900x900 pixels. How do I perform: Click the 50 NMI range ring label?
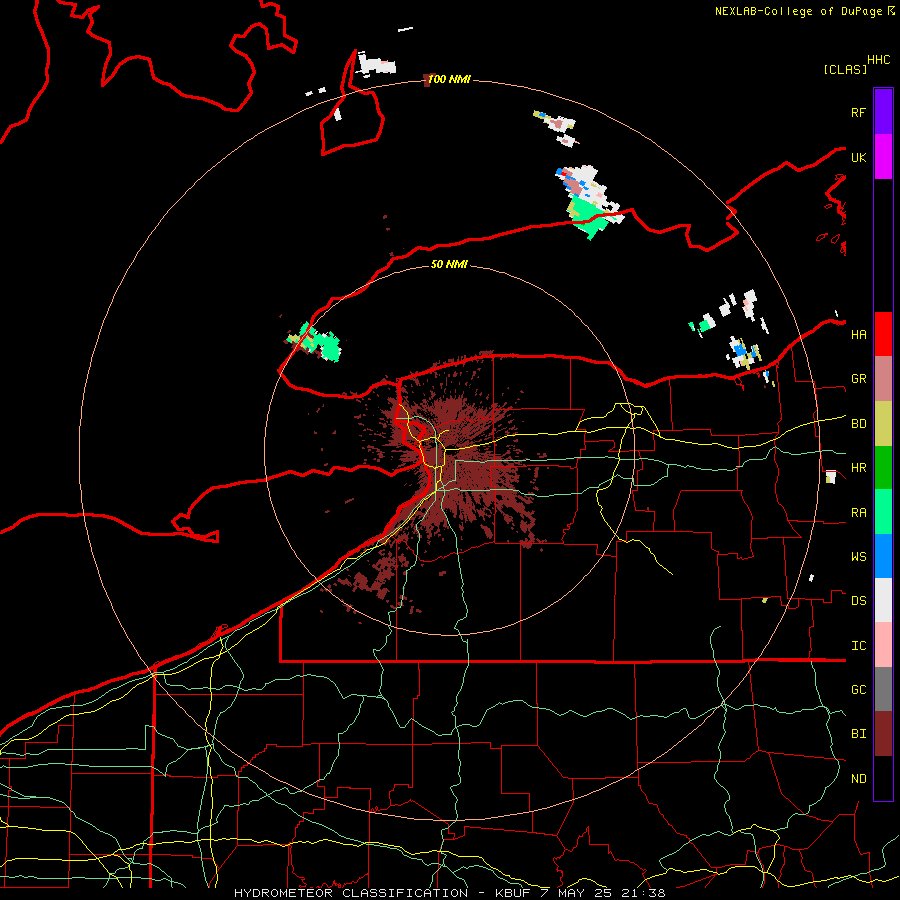tap(449, 264)
